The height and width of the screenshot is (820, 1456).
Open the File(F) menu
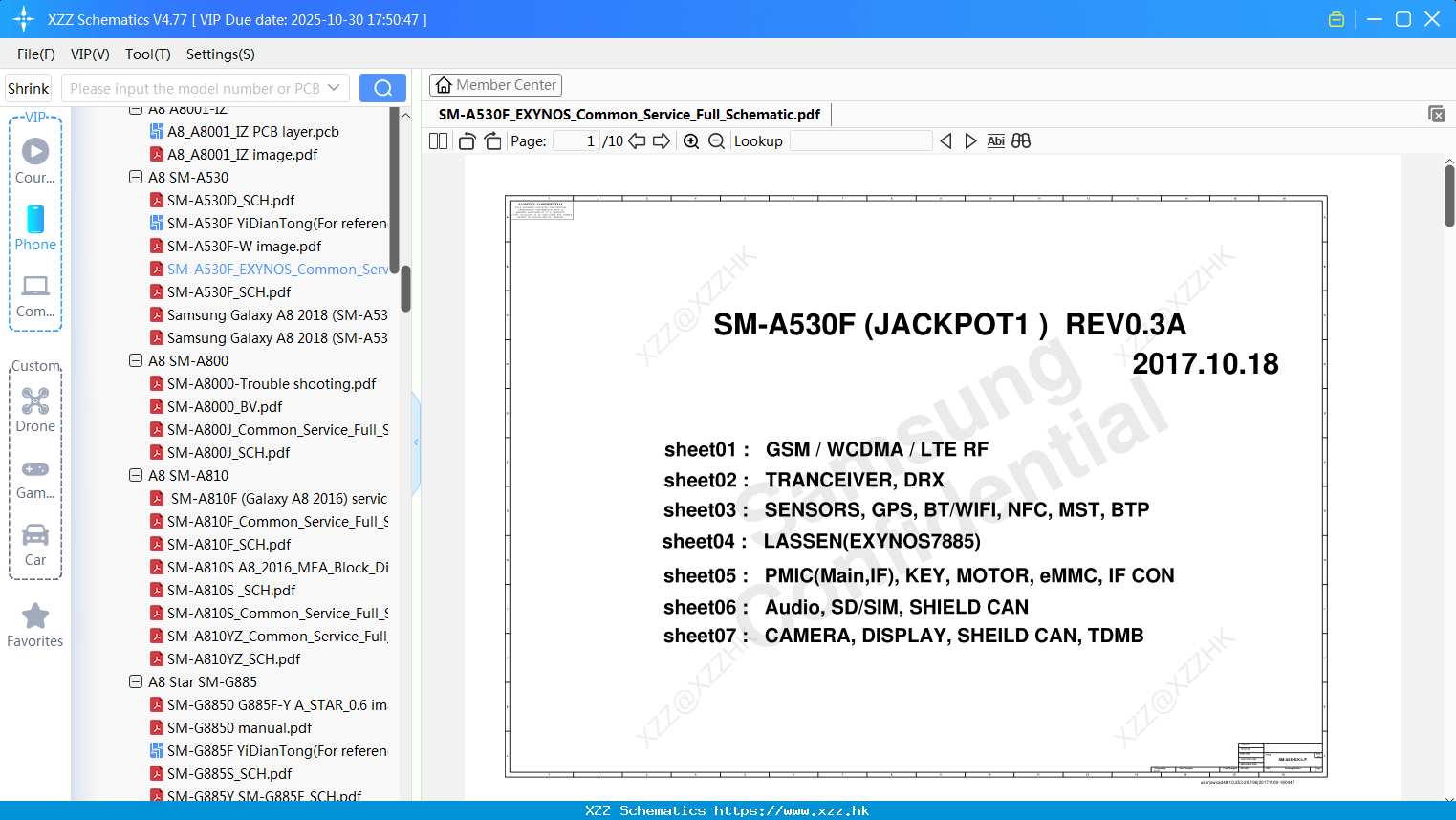click(36, 54)
